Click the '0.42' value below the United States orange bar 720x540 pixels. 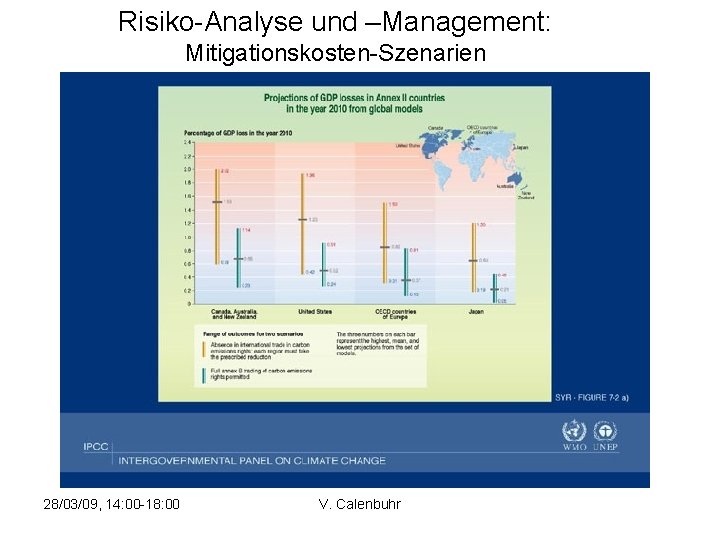click(310, 272)
